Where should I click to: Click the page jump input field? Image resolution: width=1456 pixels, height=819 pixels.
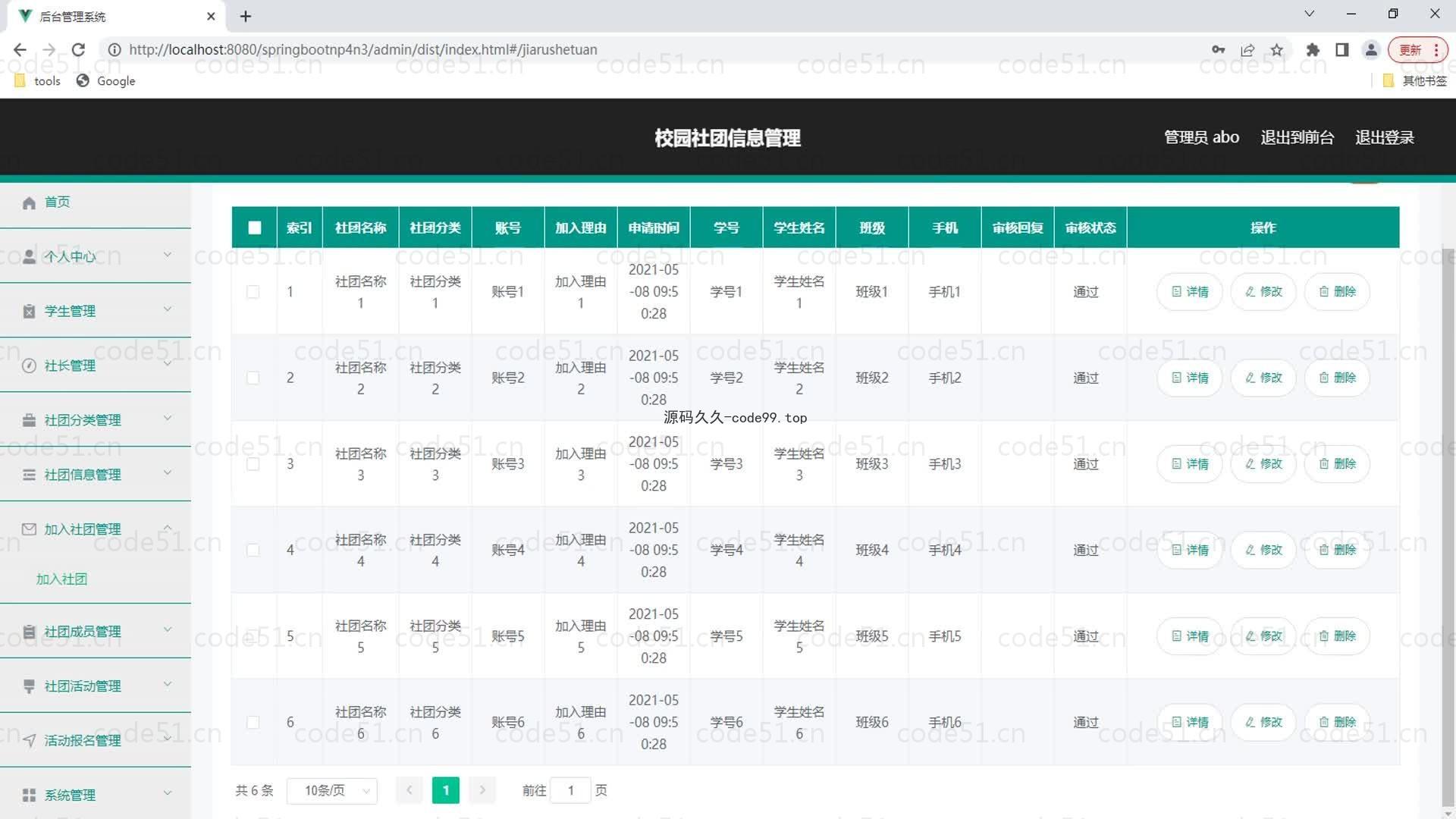pyautogui.click(x=571, y=791)
